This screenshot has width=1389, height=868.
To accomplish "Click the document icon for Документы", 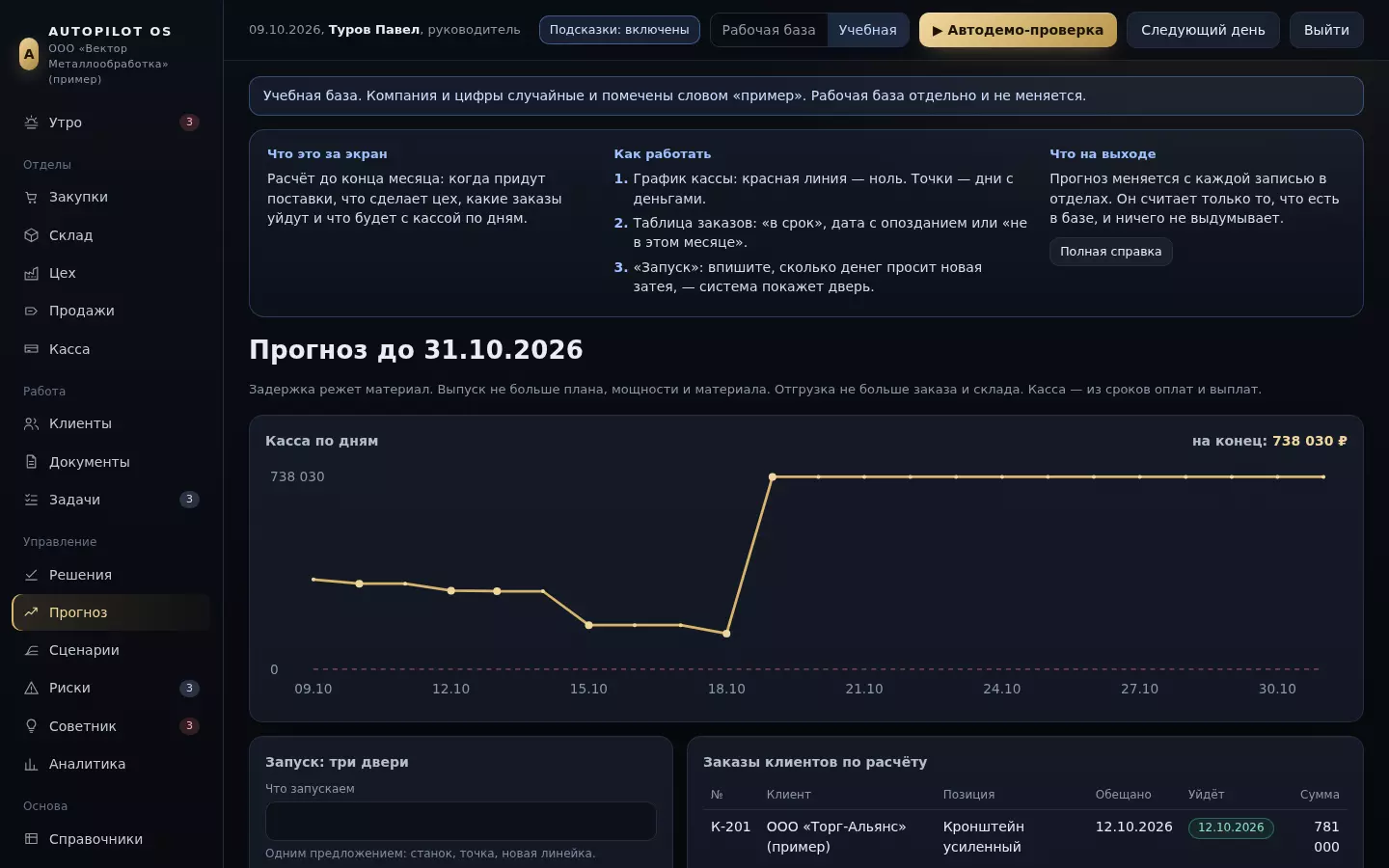I will (x=31, y=462).
